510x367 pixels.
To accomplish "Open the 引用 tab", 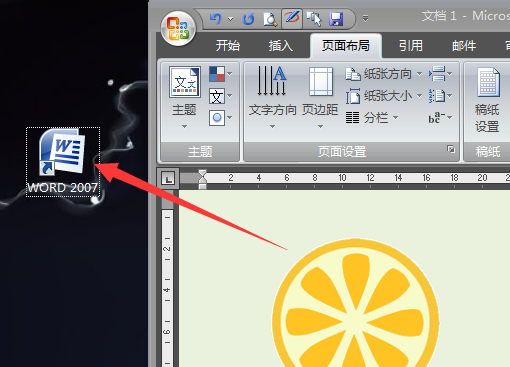I will [411, 46].
